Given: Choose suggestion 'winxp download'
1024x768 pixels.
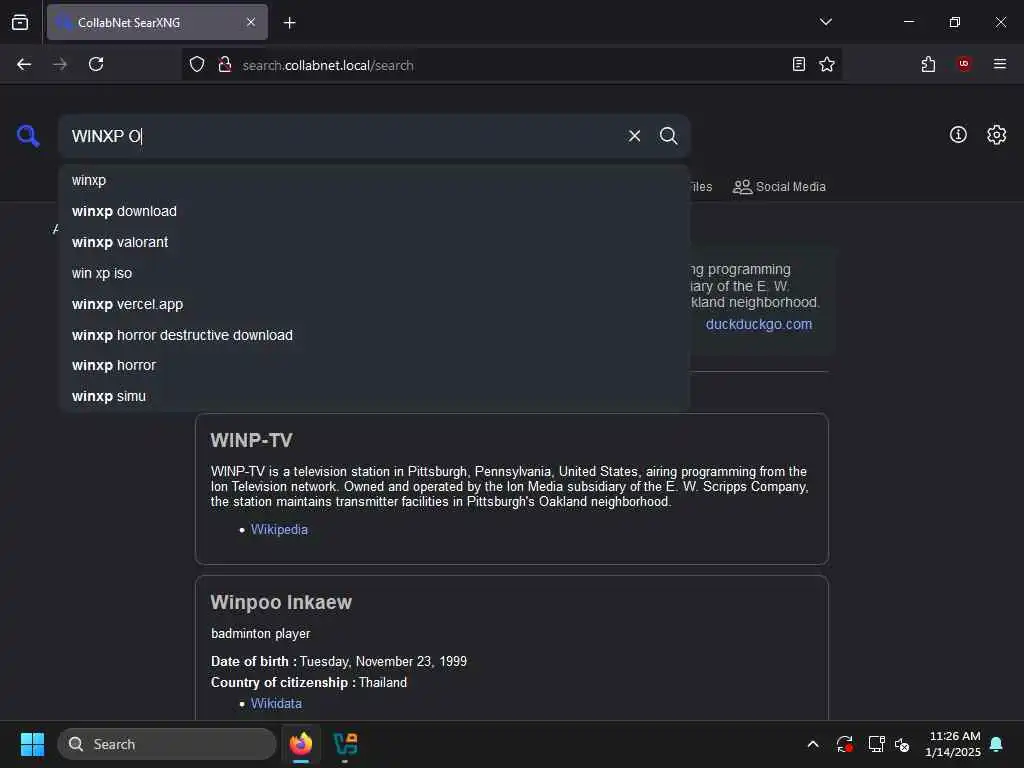Looking at the screenshot, I should click(374, 211).
